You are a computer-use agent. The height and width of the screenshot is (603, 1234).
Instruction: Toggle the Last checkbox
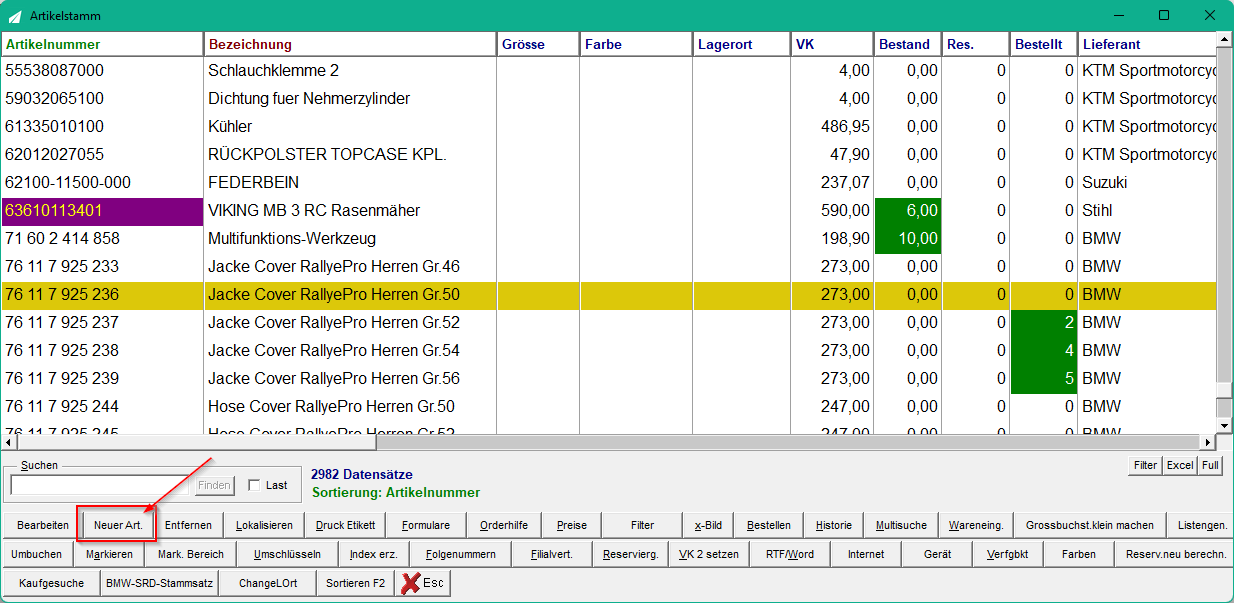coord(254,485)
